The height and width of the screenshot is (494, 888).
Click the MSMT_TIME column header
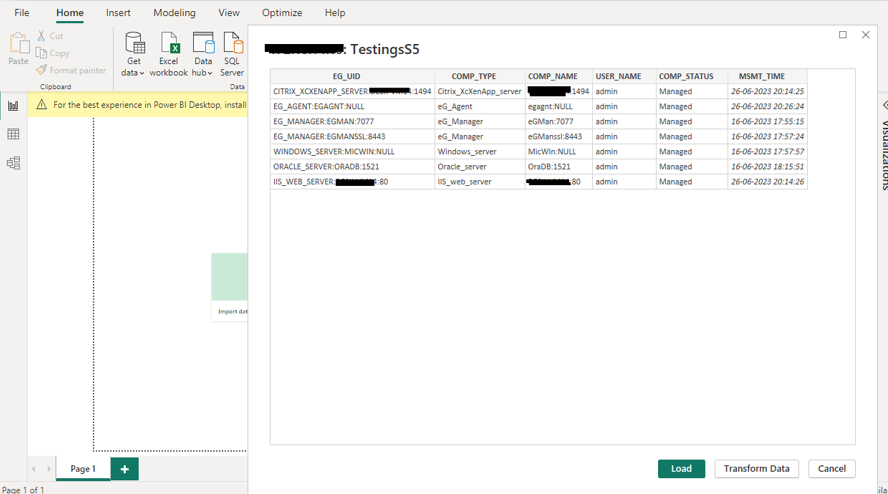point(767,76)
